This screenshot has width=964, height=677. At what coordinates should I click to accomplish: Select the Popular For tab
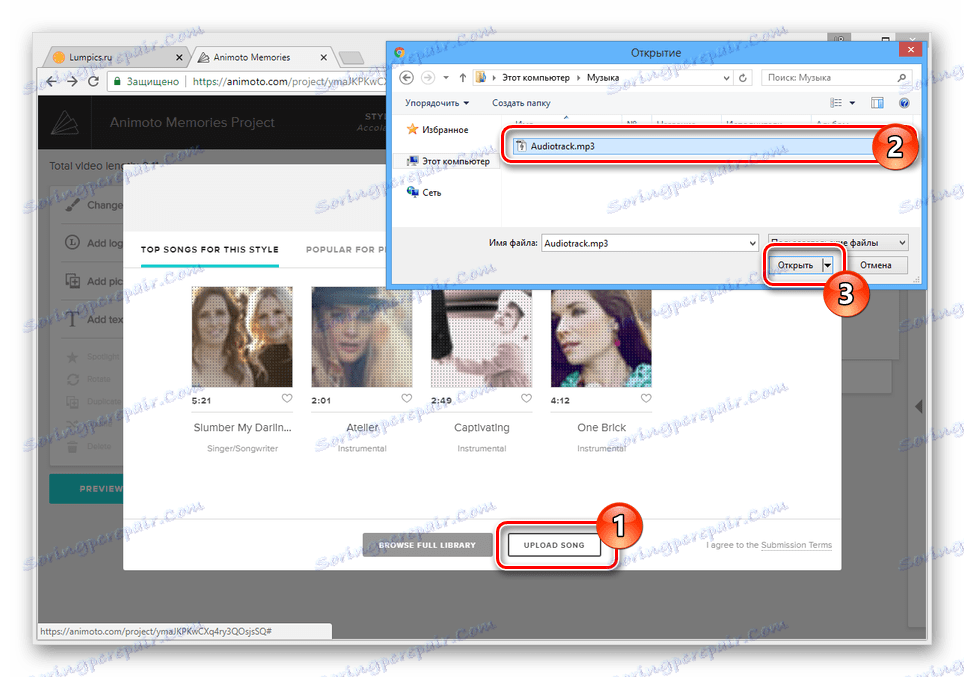click(x=346, y=250)
